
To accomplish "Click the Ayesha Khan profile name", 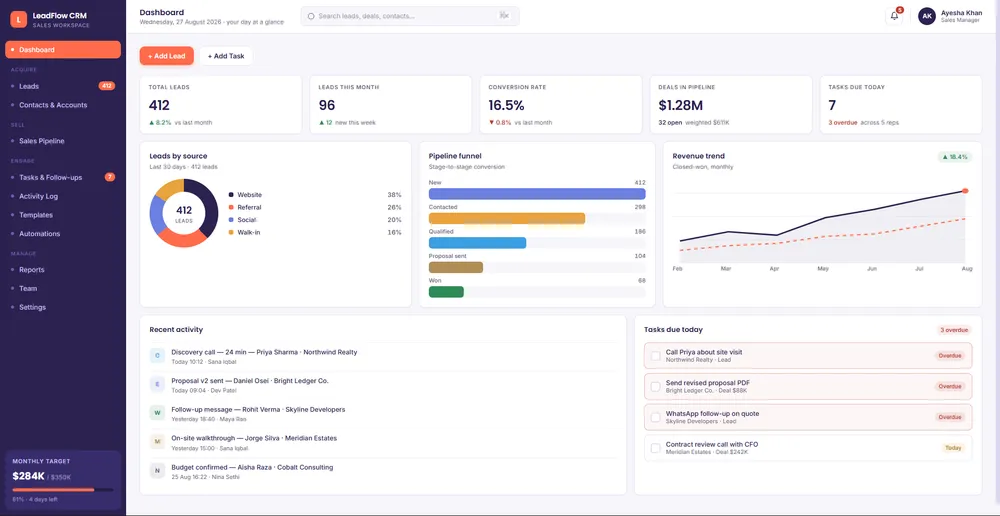I will (x=961, y=13).
